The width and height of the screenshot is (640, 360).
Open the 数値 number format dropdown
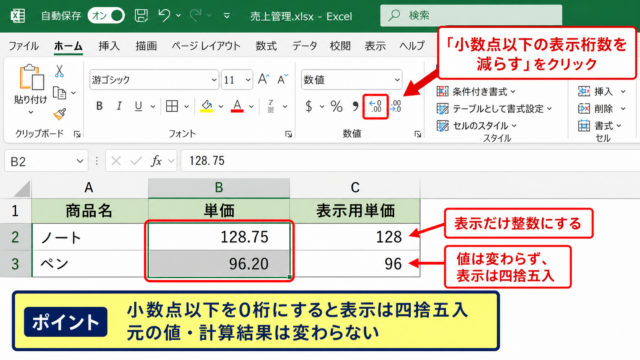[397, 80]
